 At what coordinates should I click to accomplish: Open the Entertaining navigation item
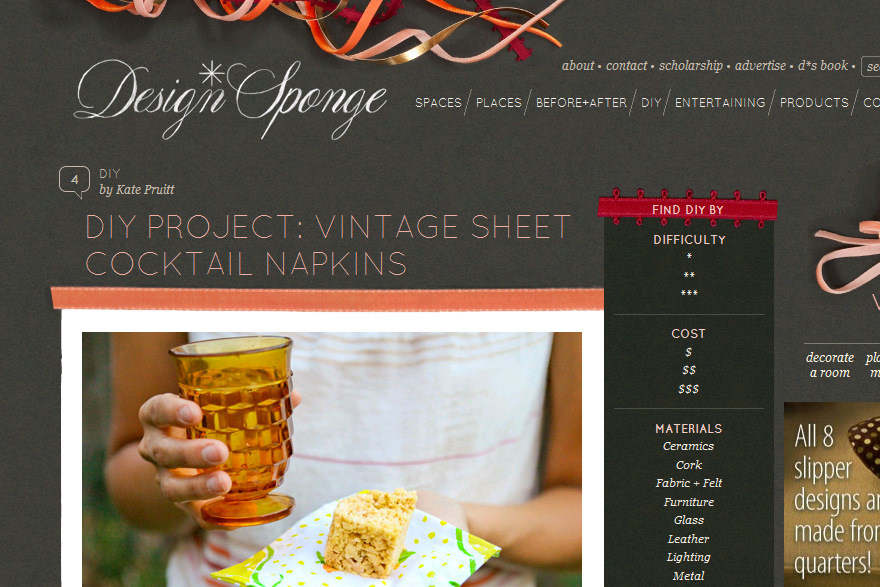point(720,103)
